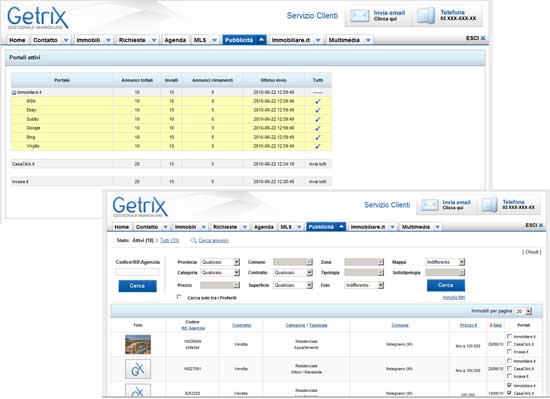Open the placeholder thumbnail of the Attico / Mansarda listing
Viewport: 550px width, 399px height.
click(138, 369)
